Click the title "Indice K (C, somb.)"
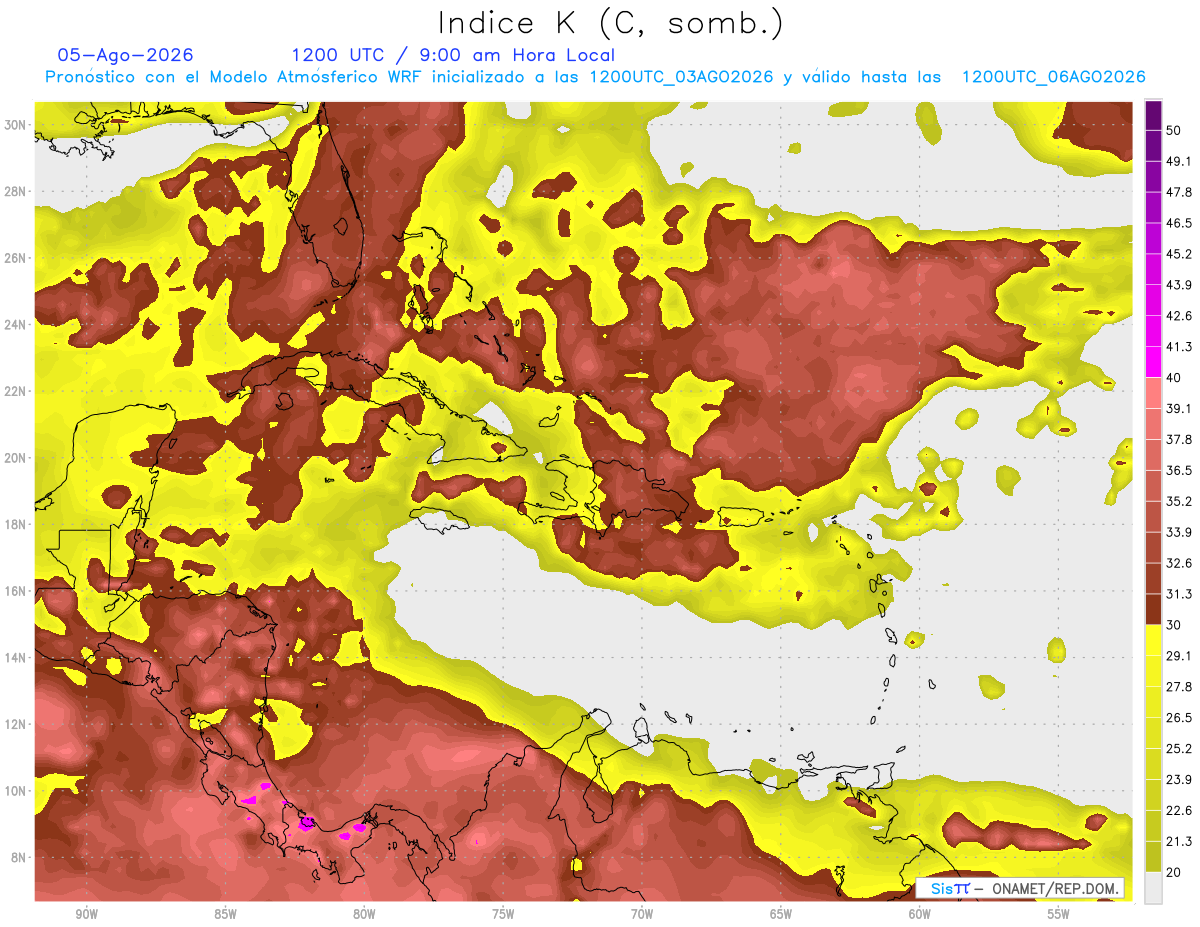 coord(610,24)
